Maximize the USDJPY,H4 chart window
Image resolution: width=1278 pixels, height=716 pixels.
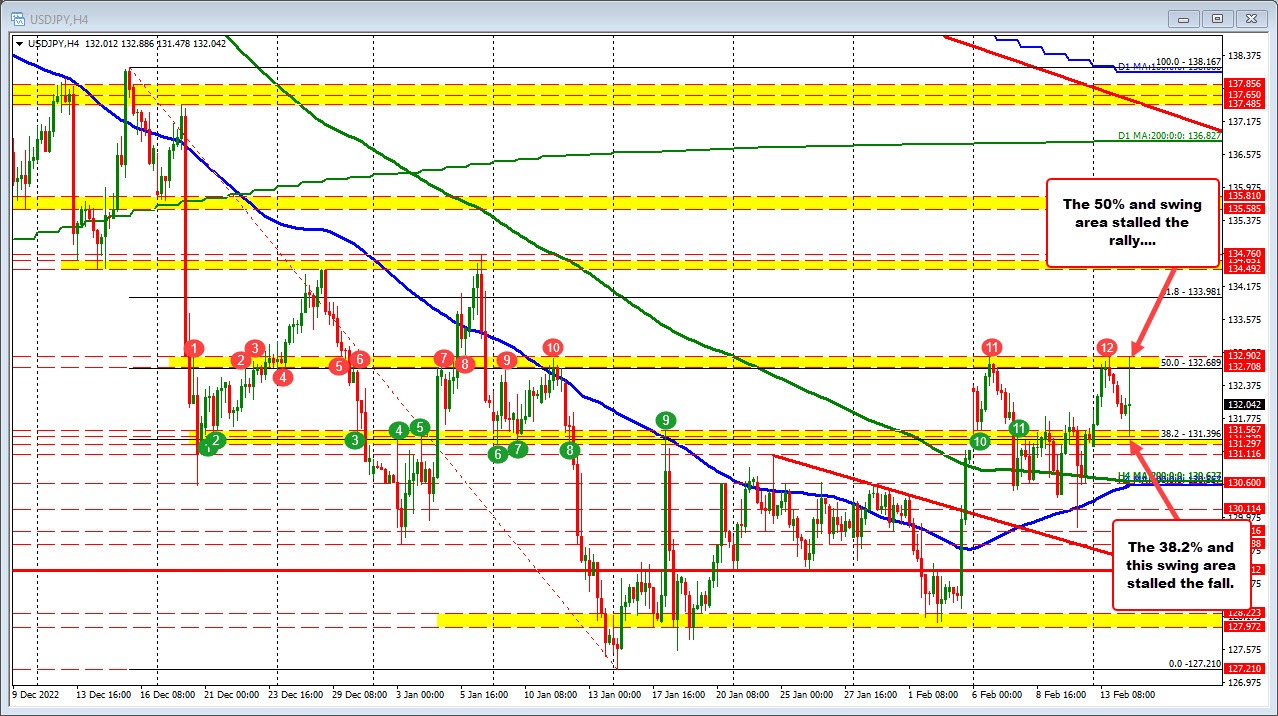coord(1217,18)
